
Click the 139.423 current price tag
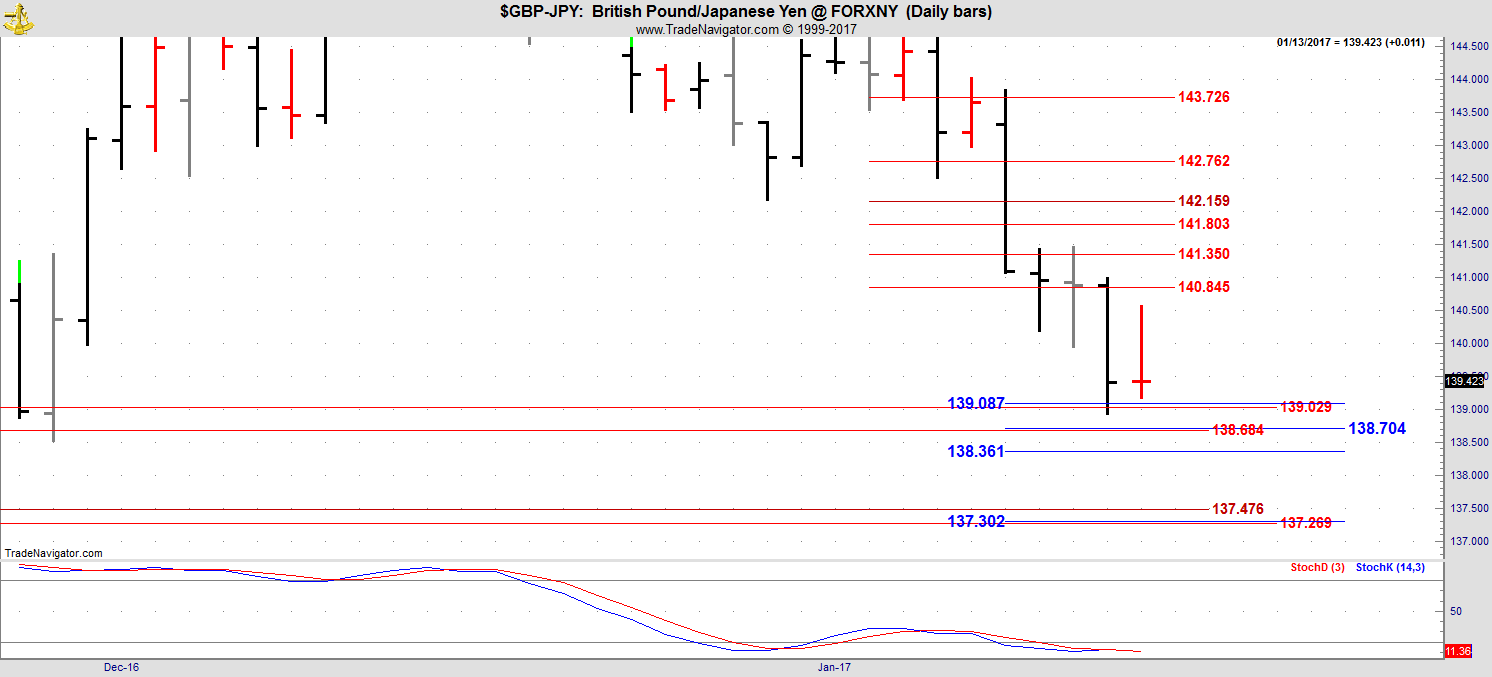click(1465, 381)
